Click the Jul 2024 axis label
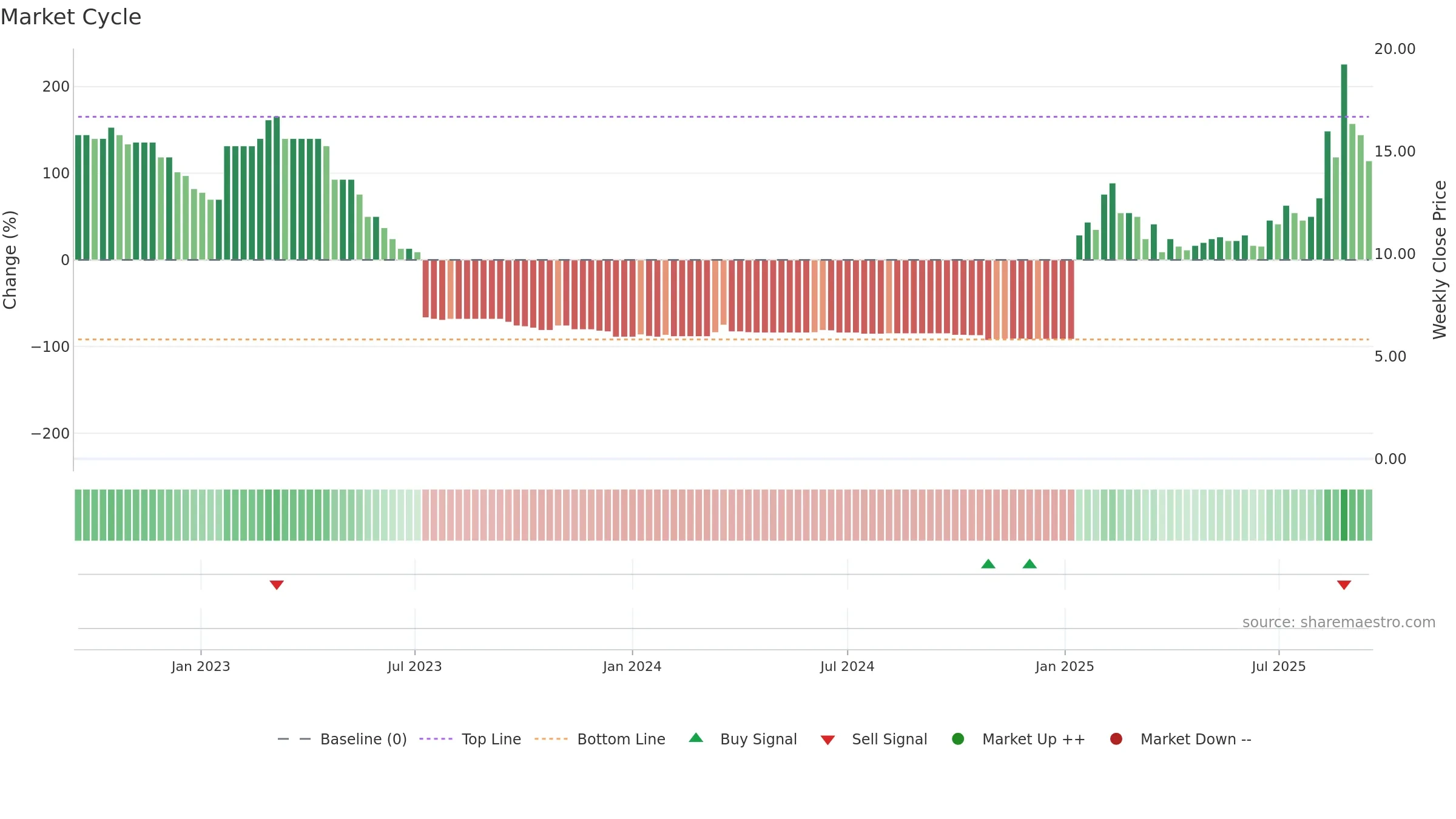This screenshot has width=1456, height=819. click(848, 666)
